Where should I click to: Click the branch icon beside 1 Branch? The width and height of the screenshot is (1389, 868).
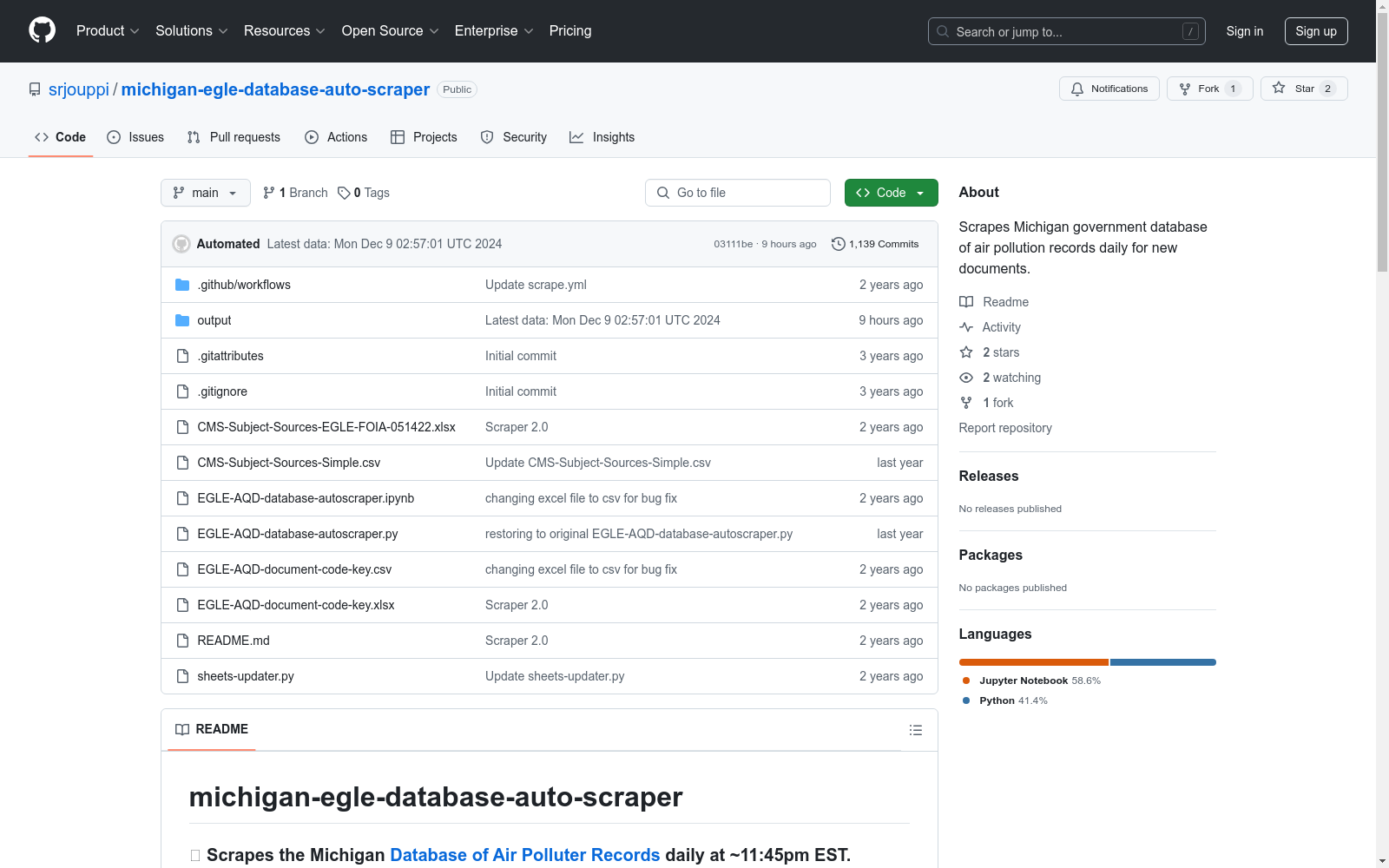click(x=269, y=193)
